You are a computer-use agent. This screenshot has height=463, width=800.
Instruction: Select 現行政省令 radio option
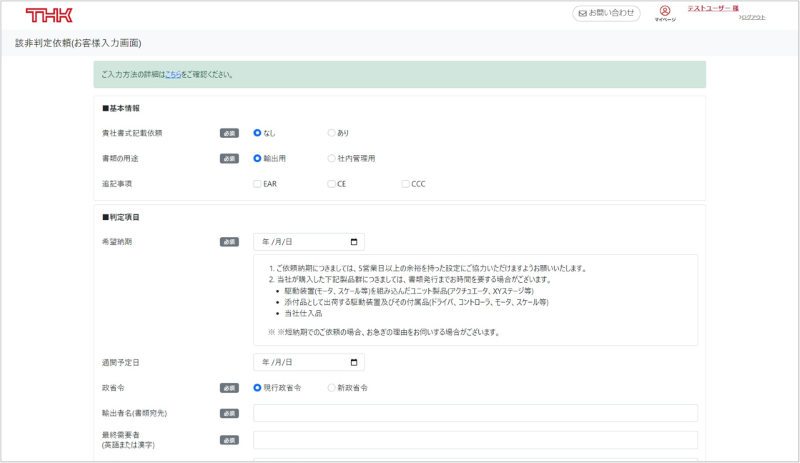[x=257, y=388]
